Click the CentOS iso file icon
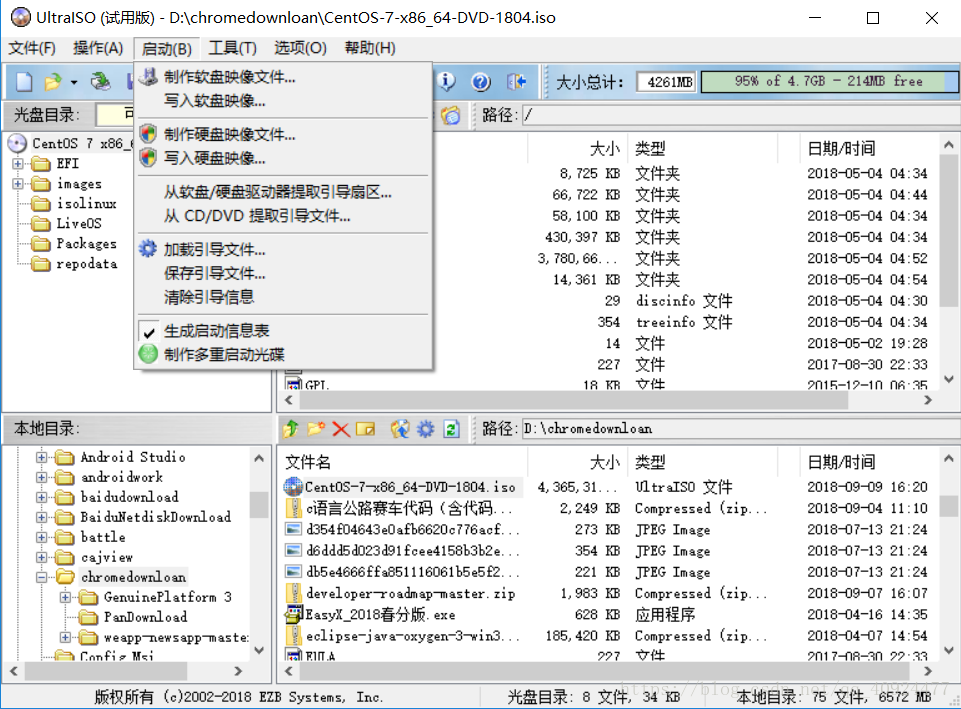The image size is (961, 709). pyautogui.click(x=293, y=487)
